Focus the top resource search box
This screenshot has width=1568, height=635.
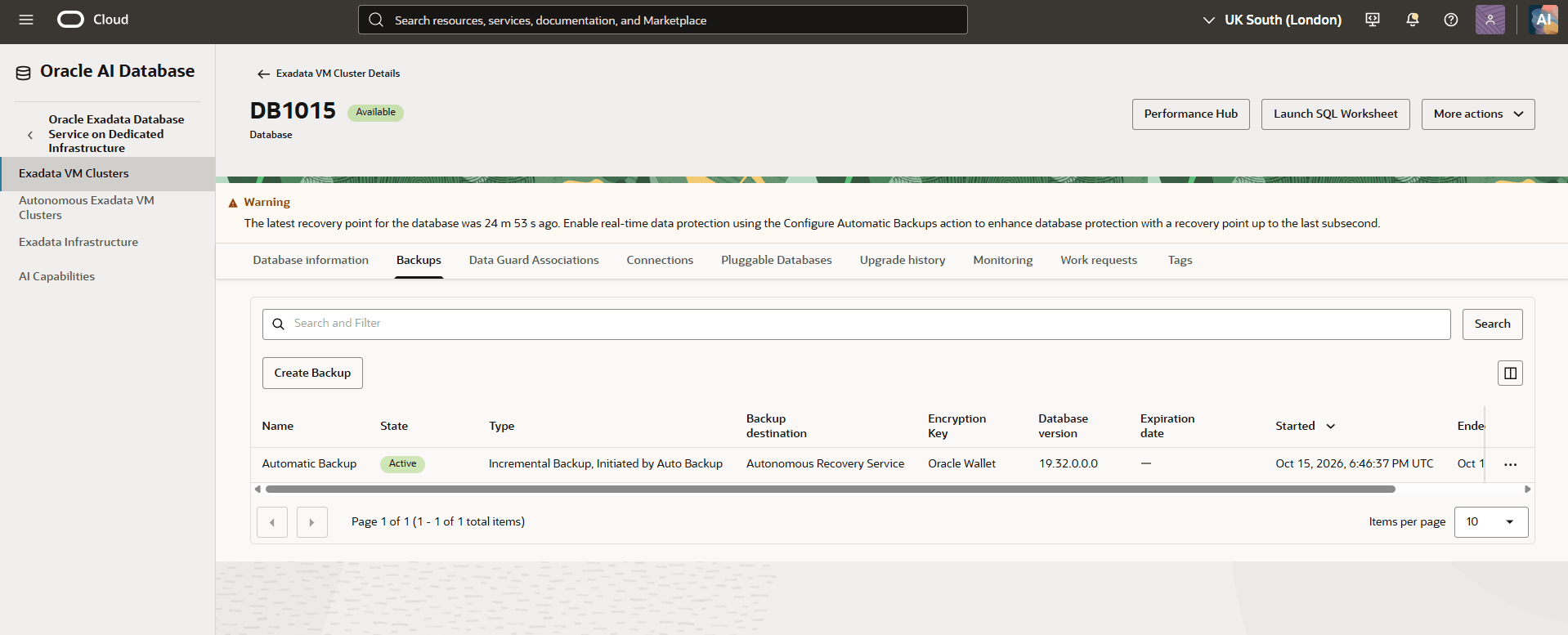[662, 20]
